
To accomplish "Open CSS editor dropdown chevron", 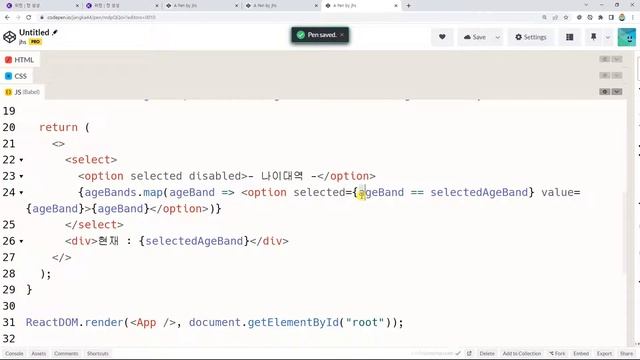I will [x=617, y=76].
